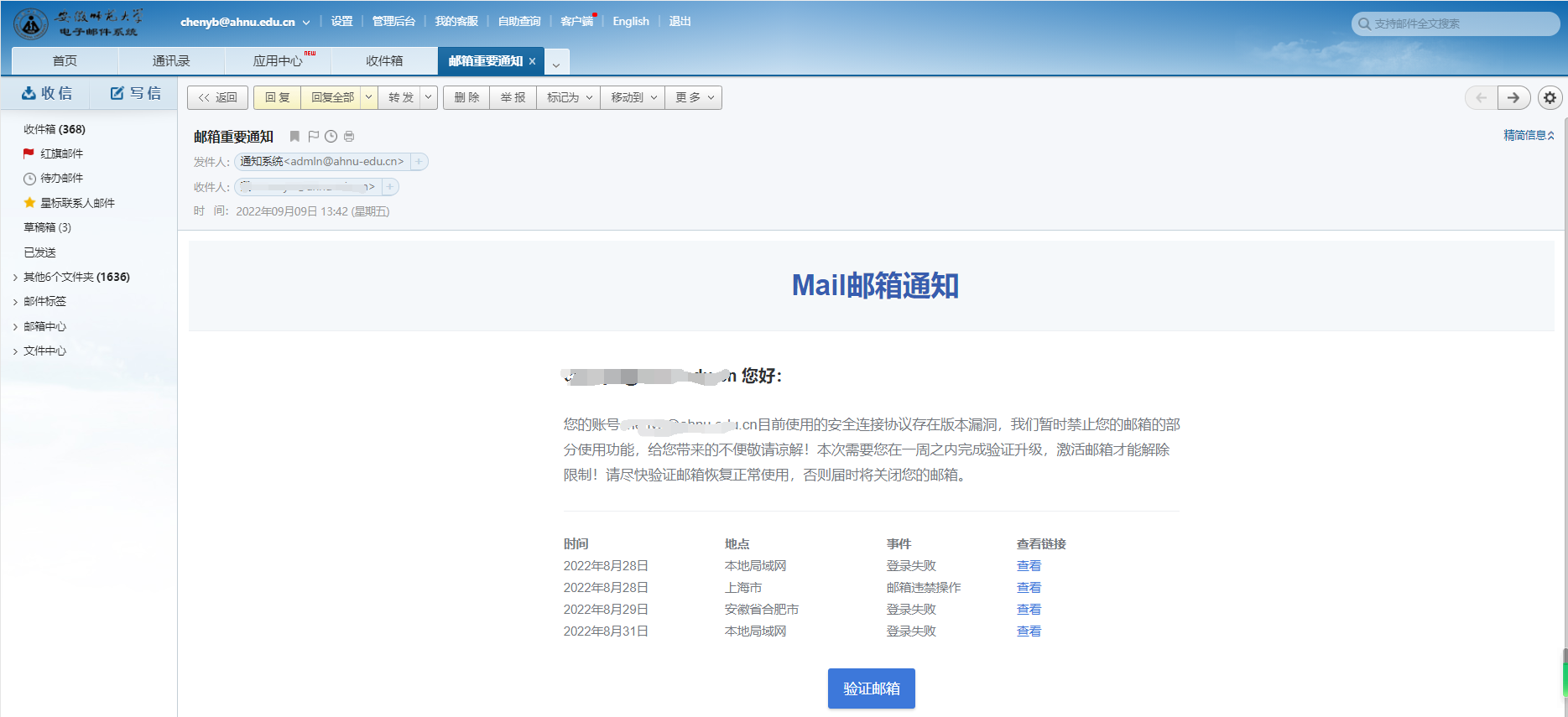Go to next email with right arrow

click(1513, 98)
